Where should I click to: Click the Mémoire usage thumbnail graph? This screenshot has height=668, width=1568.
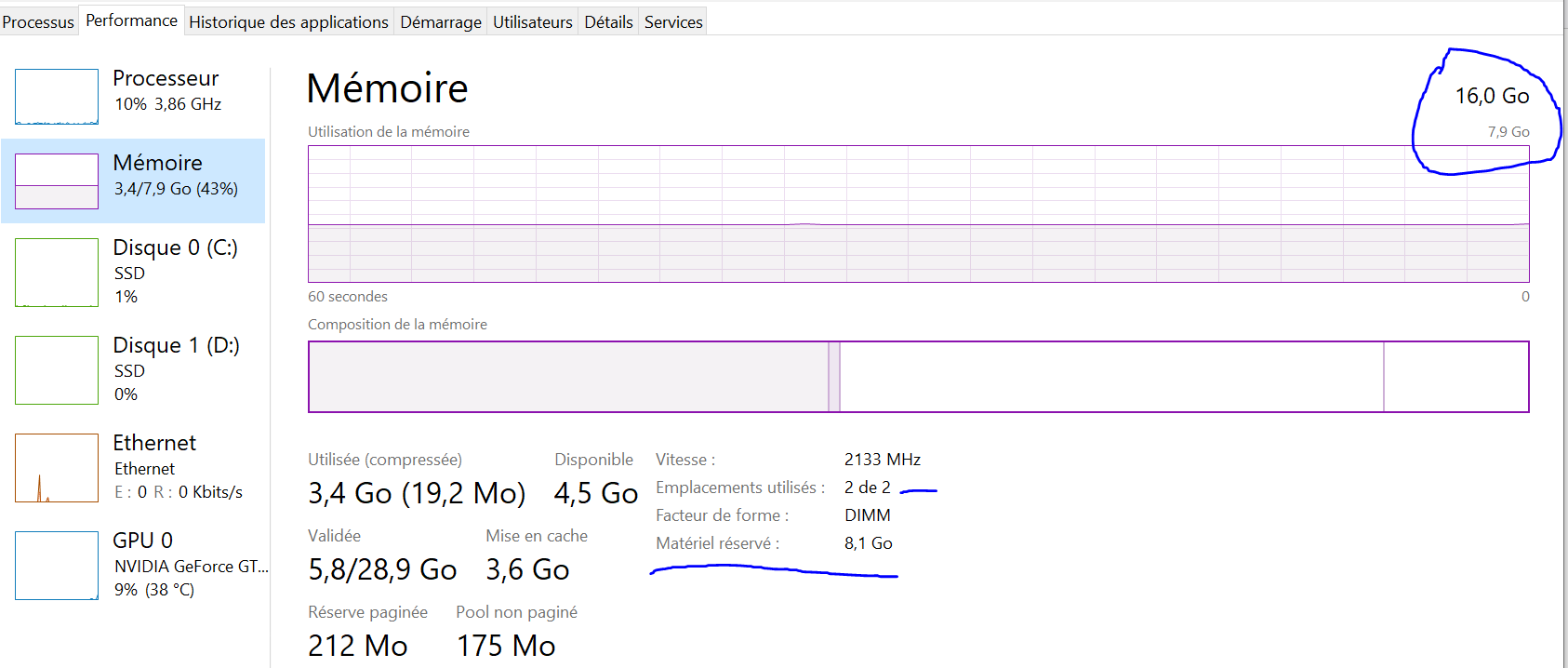pos(57,180)
